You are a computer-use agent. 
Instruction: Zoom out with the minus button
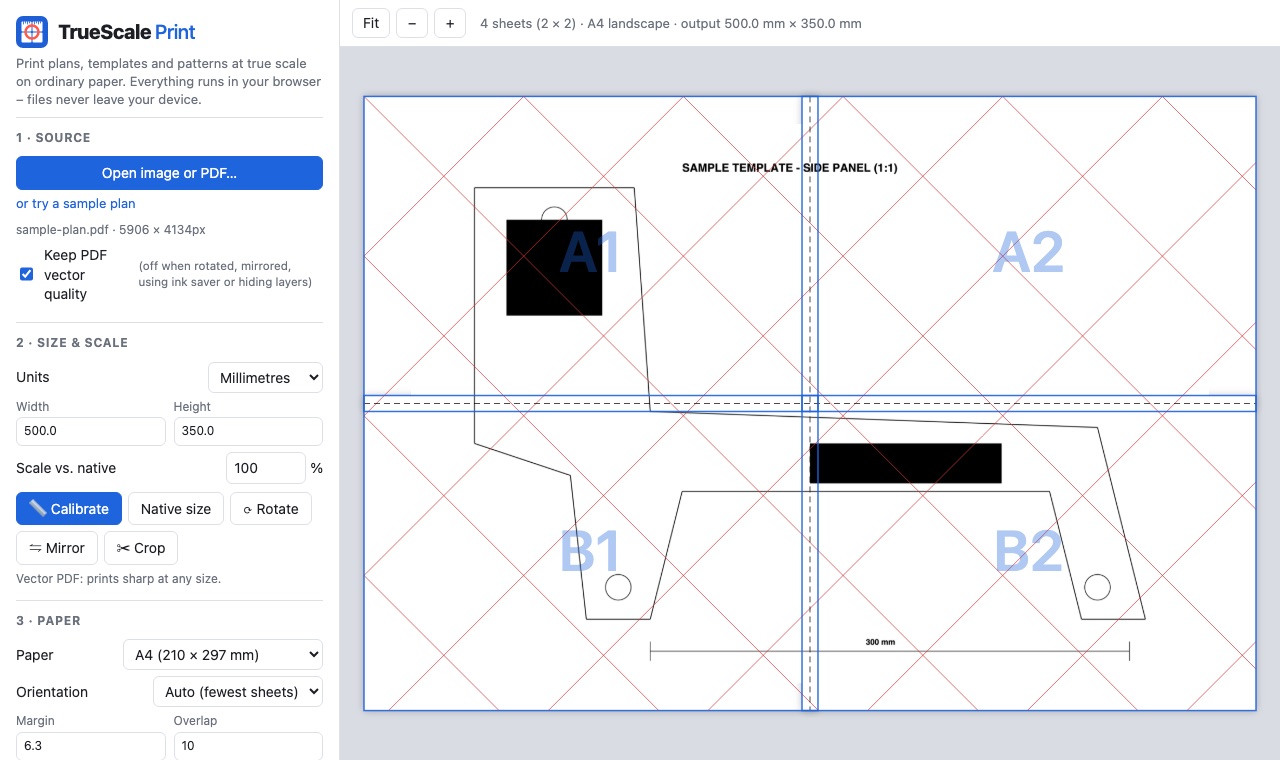coord(412,23)
